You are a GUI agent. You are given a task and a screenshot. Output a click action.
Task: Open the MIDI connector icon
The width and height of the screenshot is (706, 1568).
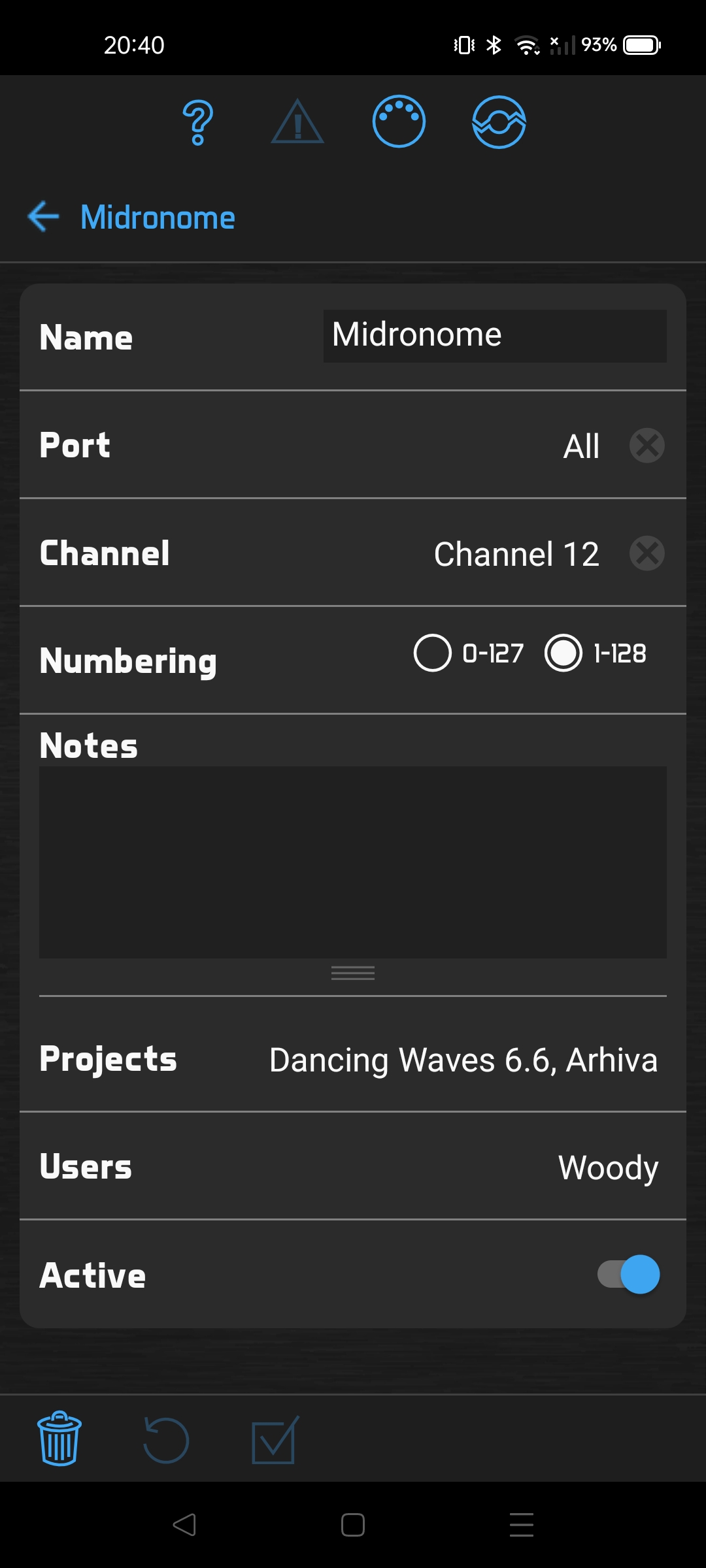pos(399,122)
